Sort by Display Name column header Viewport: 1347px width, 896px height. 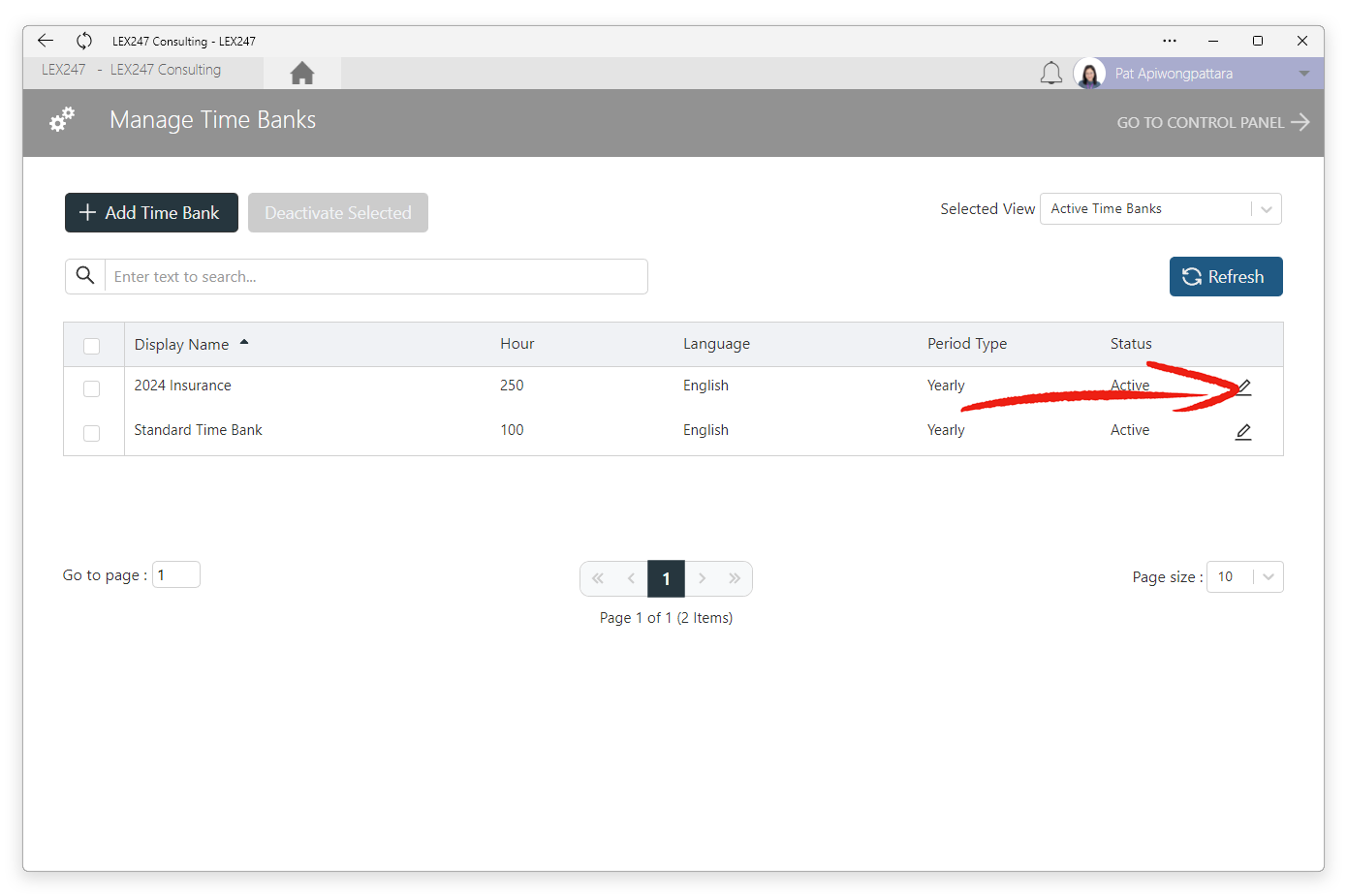click(x=182, y=344)
